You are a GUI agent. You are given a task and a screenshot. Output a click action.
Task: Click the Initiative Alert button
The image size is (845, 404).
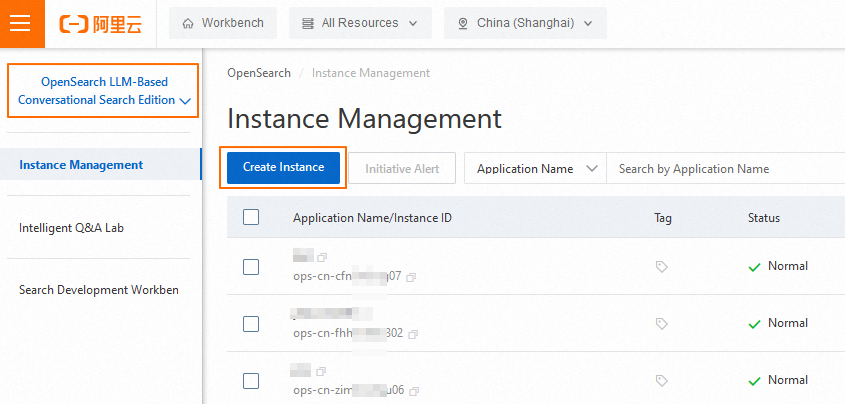tap(402, 169)
